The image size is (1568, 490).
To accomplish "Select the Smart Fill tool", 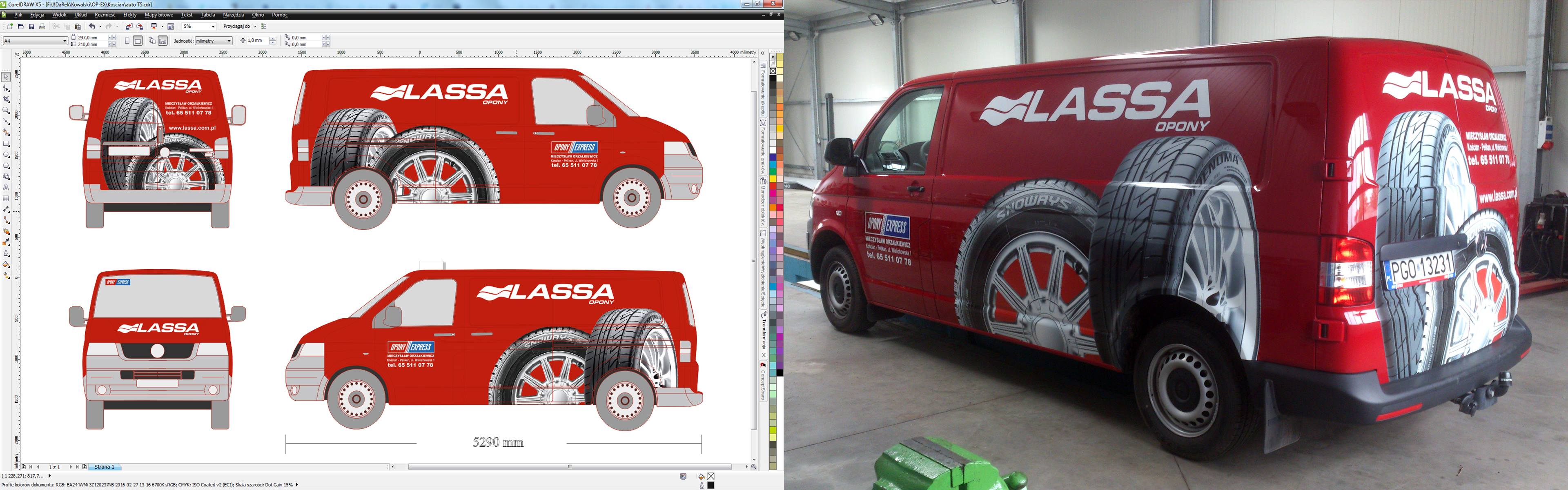I will click(6, 132).
